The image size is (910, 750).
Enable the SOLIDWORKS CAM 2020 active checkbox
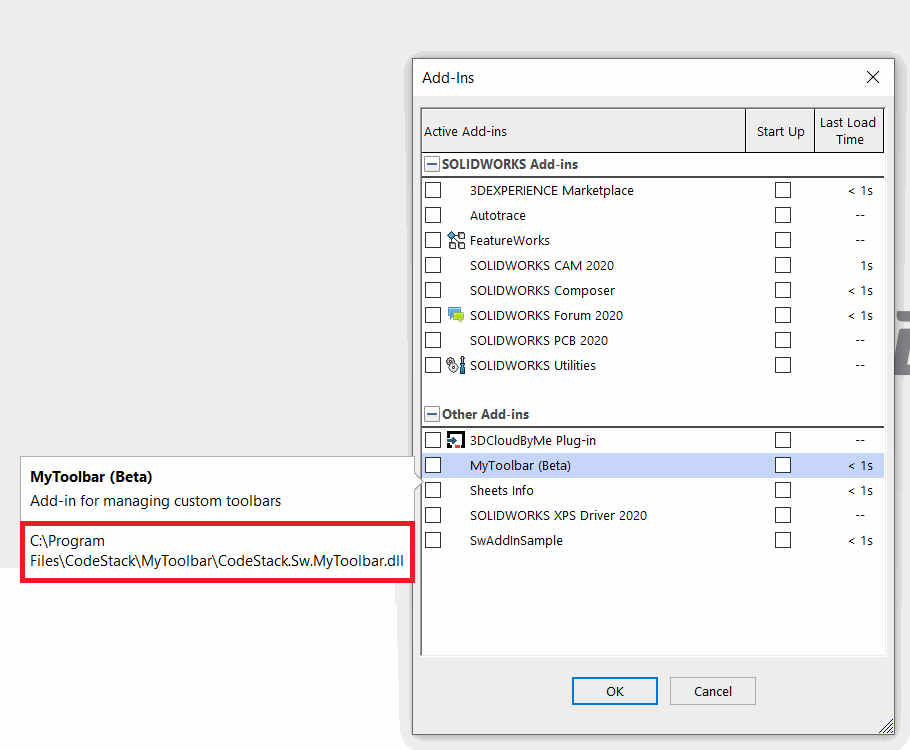click(433, 265)
